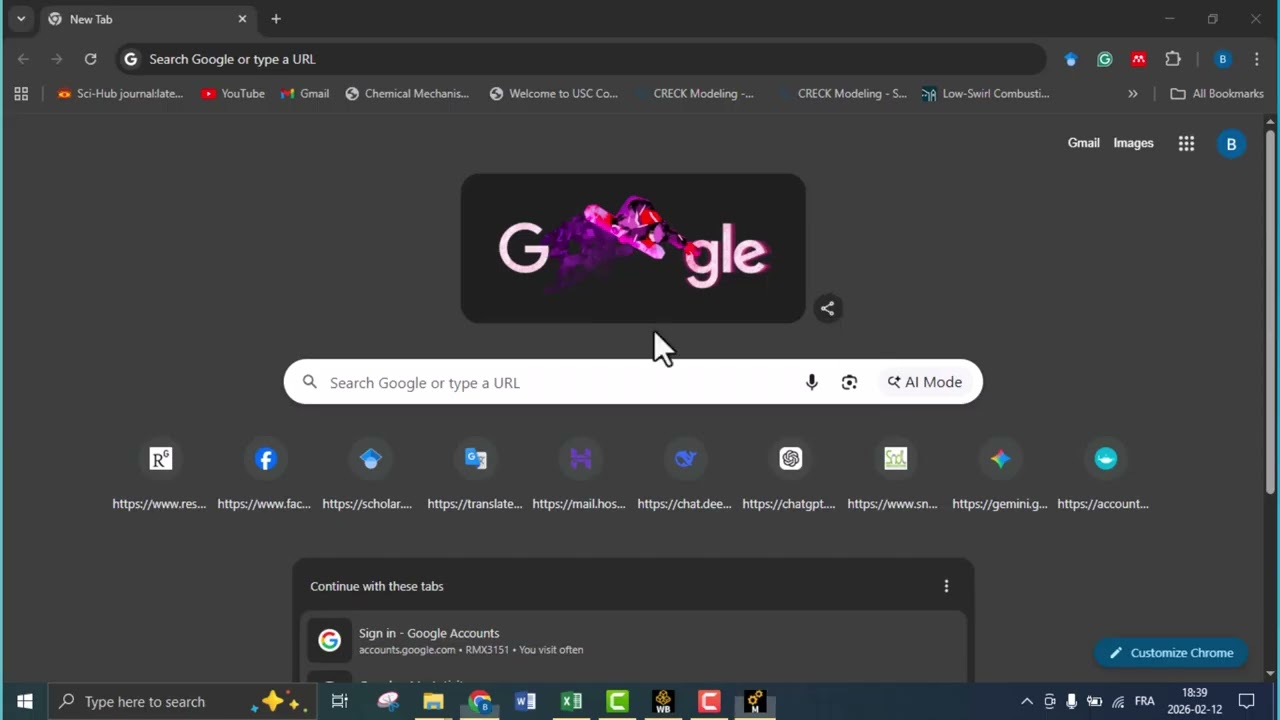Open the Facebook shortcut tile

[265, 475]
